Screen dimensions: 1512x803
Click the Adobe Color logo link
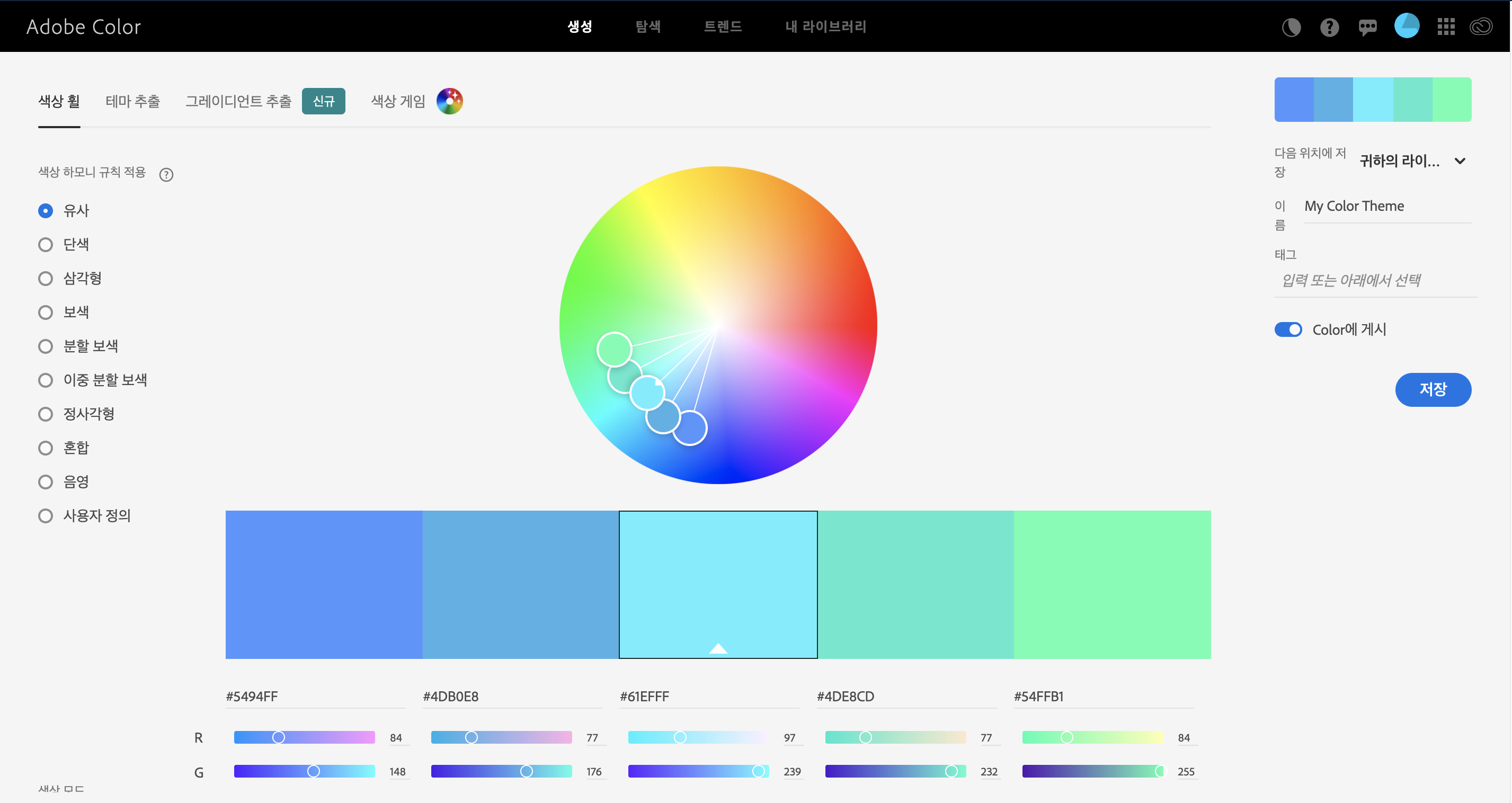pos(83,27)
